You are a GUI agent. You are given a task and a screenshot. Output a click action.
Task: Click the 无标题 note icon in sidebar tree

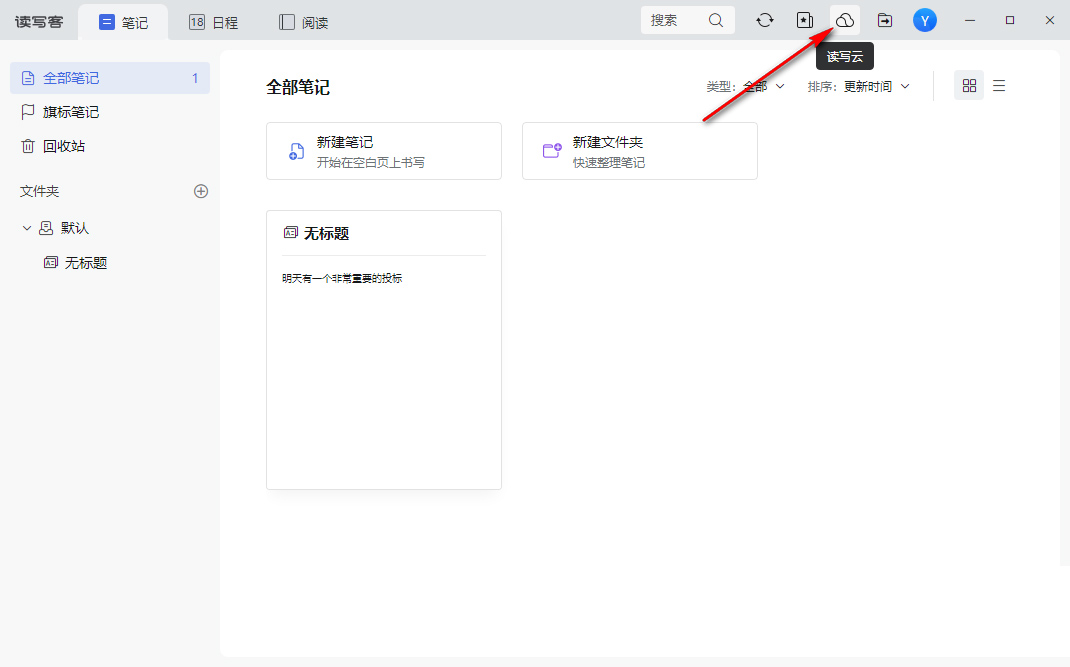click(x=50, y=262)
